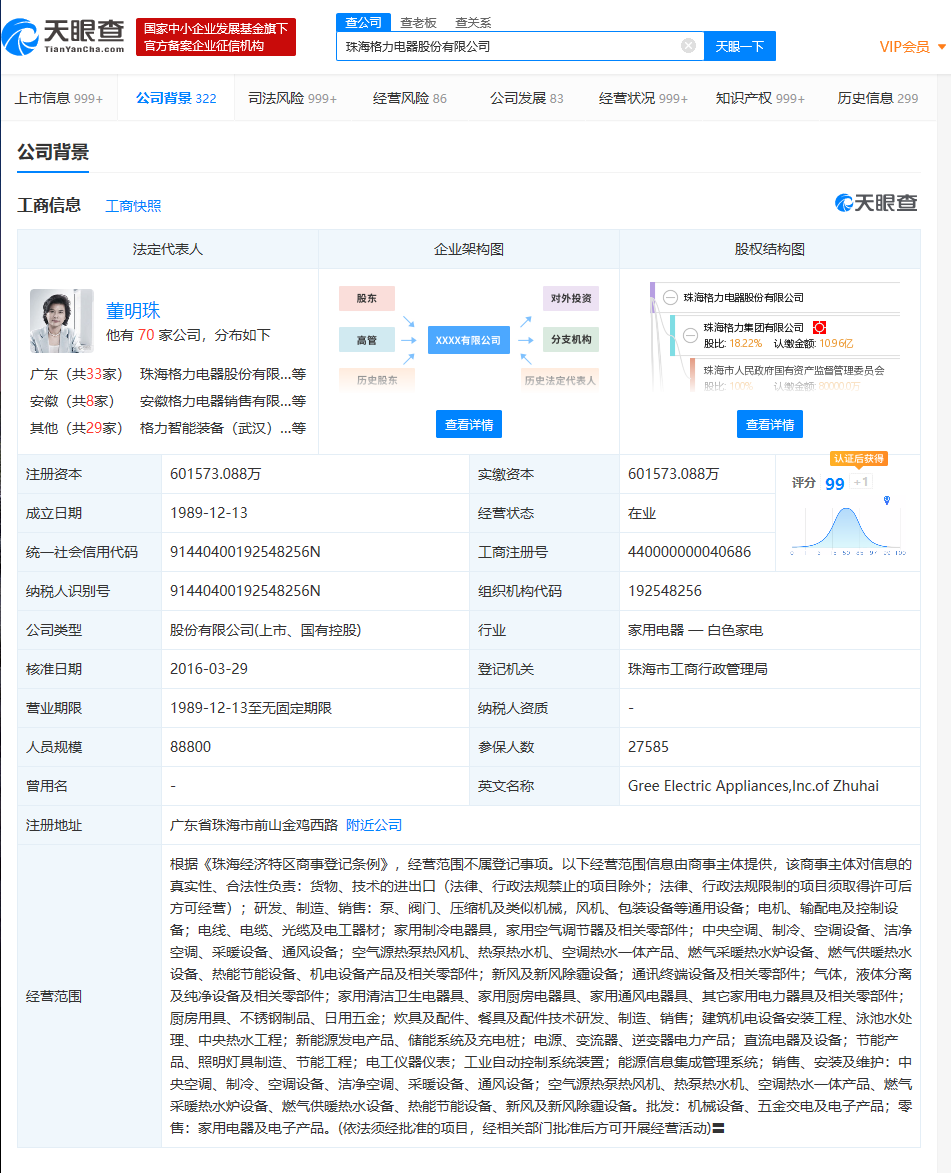Collapse the 珠海格力电器股份有限公司 equity node
The image size is (951, 1173).
click(669, 297)
